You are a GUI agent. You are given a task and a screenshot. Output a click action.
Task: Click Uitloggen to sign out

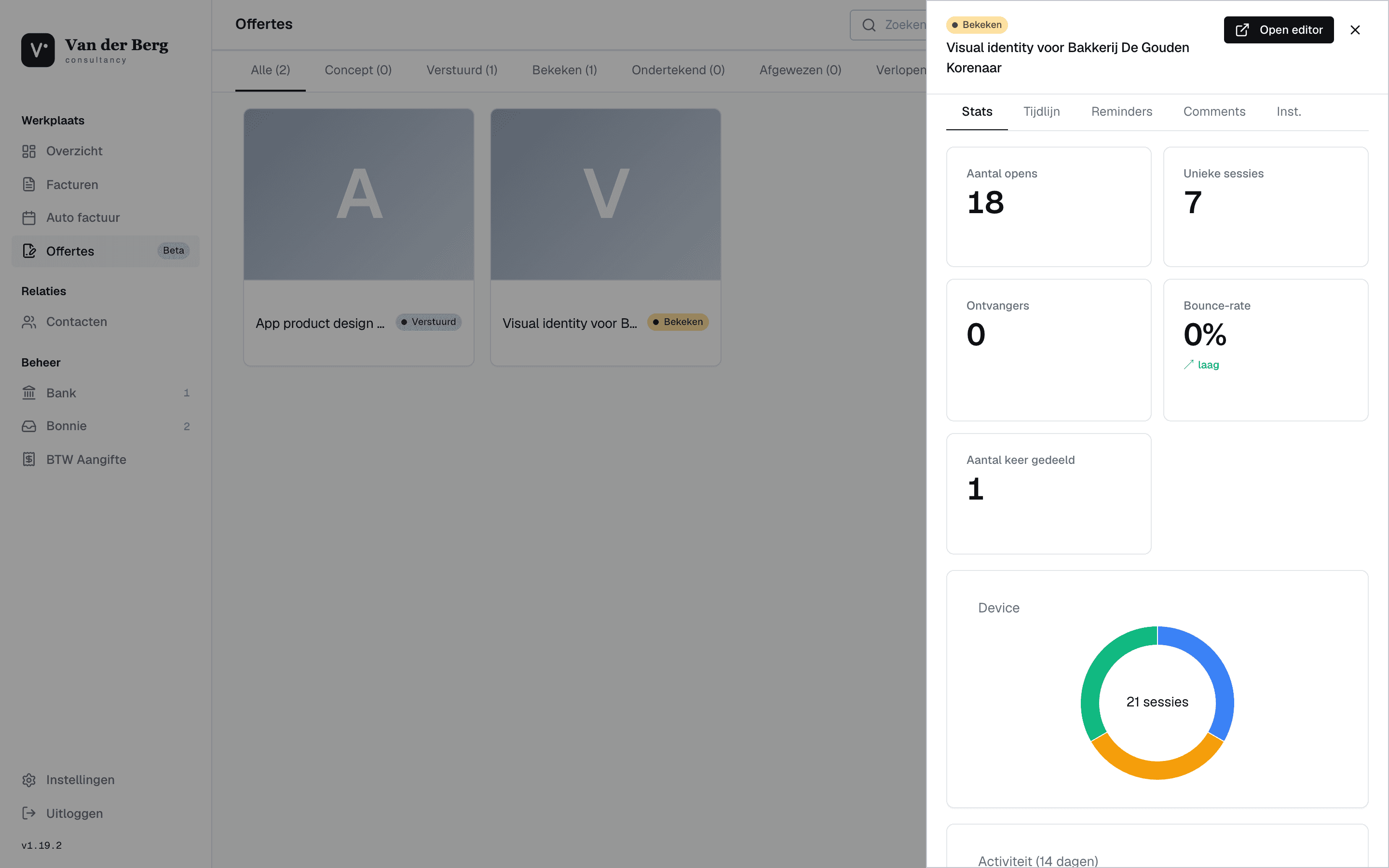[x=106, y=813]
